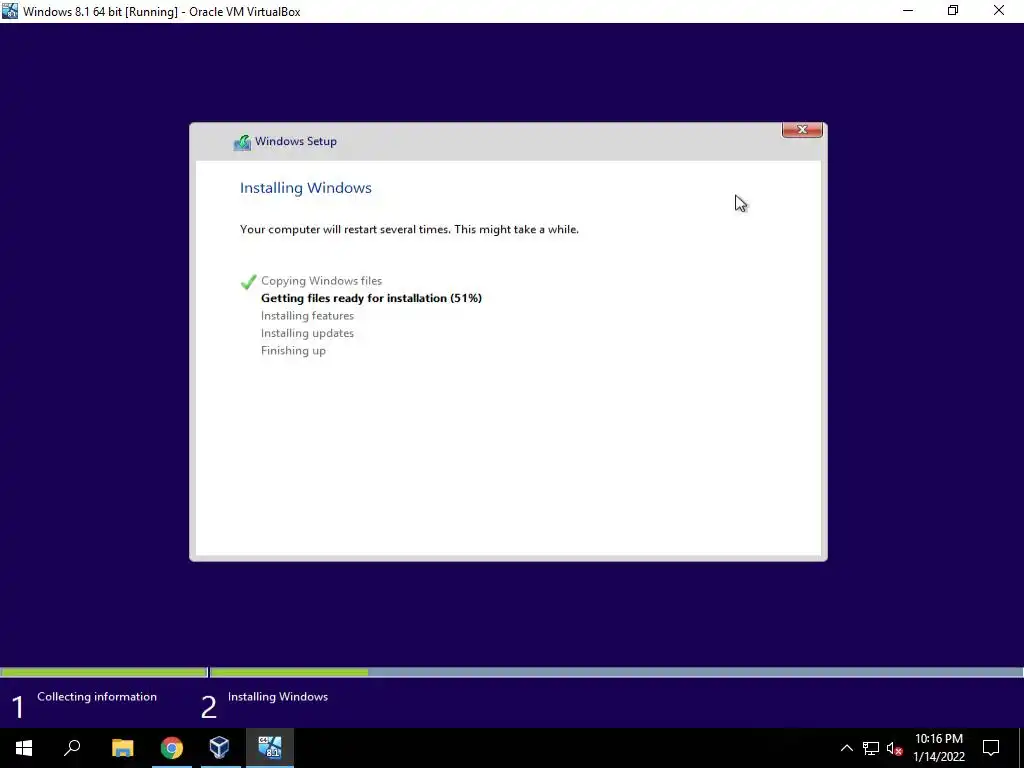Select the running Windows 8.1 VM taskbar icon
The width and height of the screenshot is (1024, 768).
coord(270,748)
